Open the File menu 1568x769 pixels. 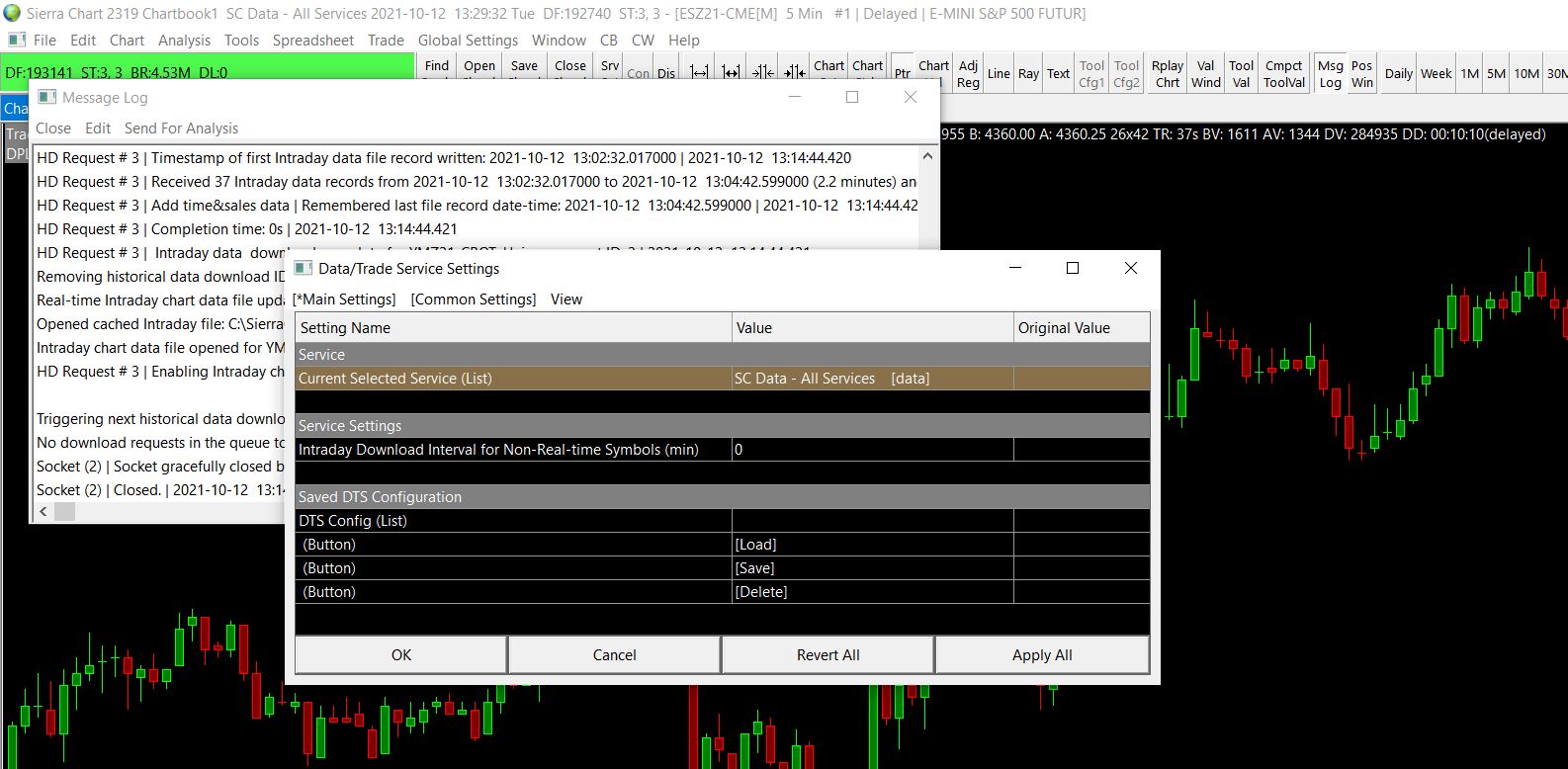[x=44, y=41]
